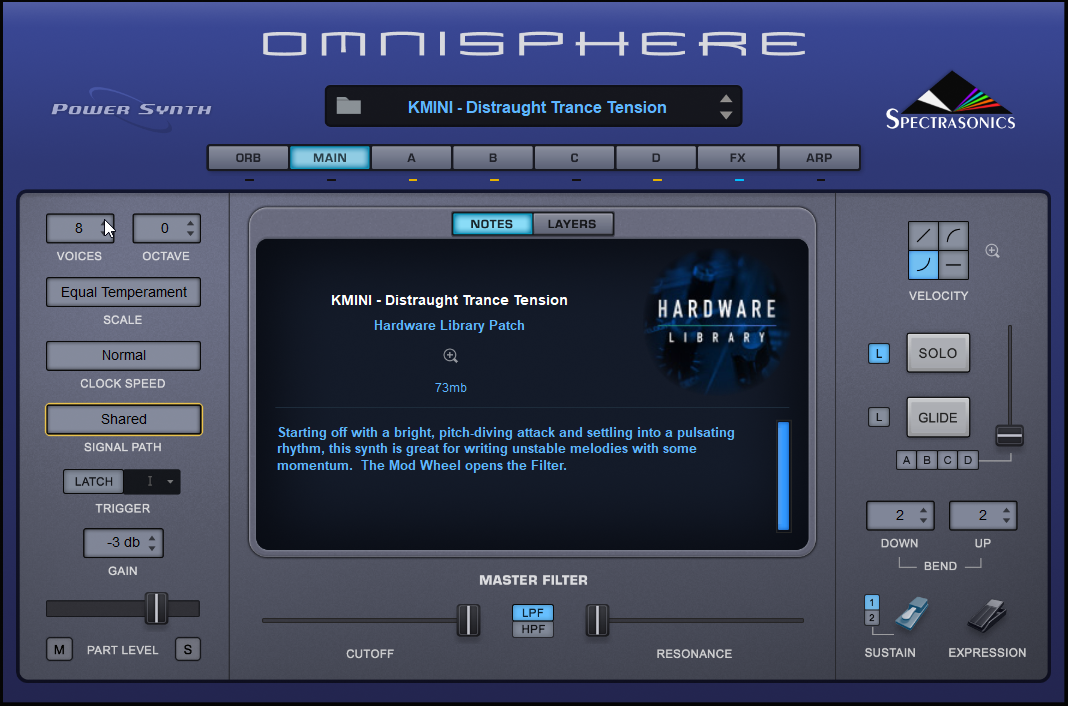This screenshot has height=706, width=1068.
Task: Select the HPF master filter type
Action: click(x=533, y=629)
